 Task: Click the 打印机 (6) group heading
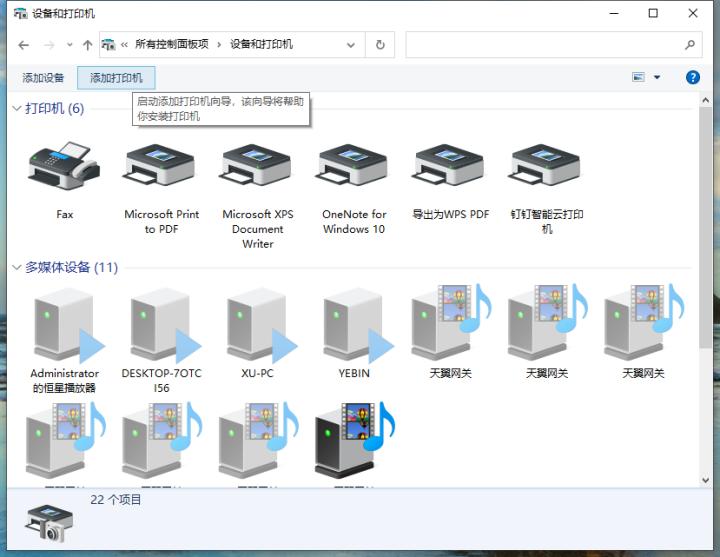click(x=55, y=108)
